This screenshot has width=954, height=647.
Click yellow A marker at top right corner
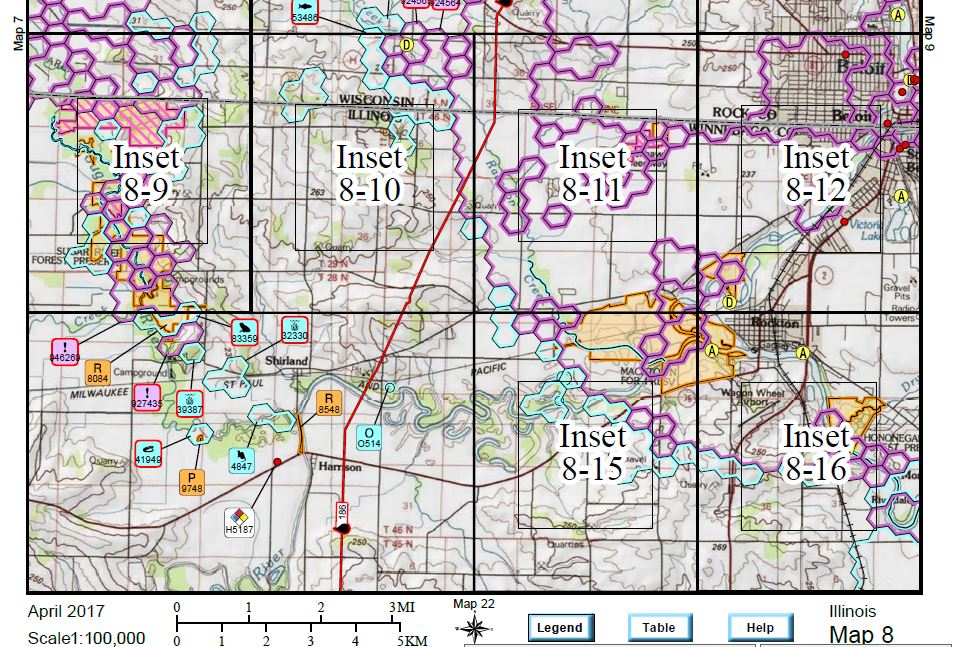(899, 15)
